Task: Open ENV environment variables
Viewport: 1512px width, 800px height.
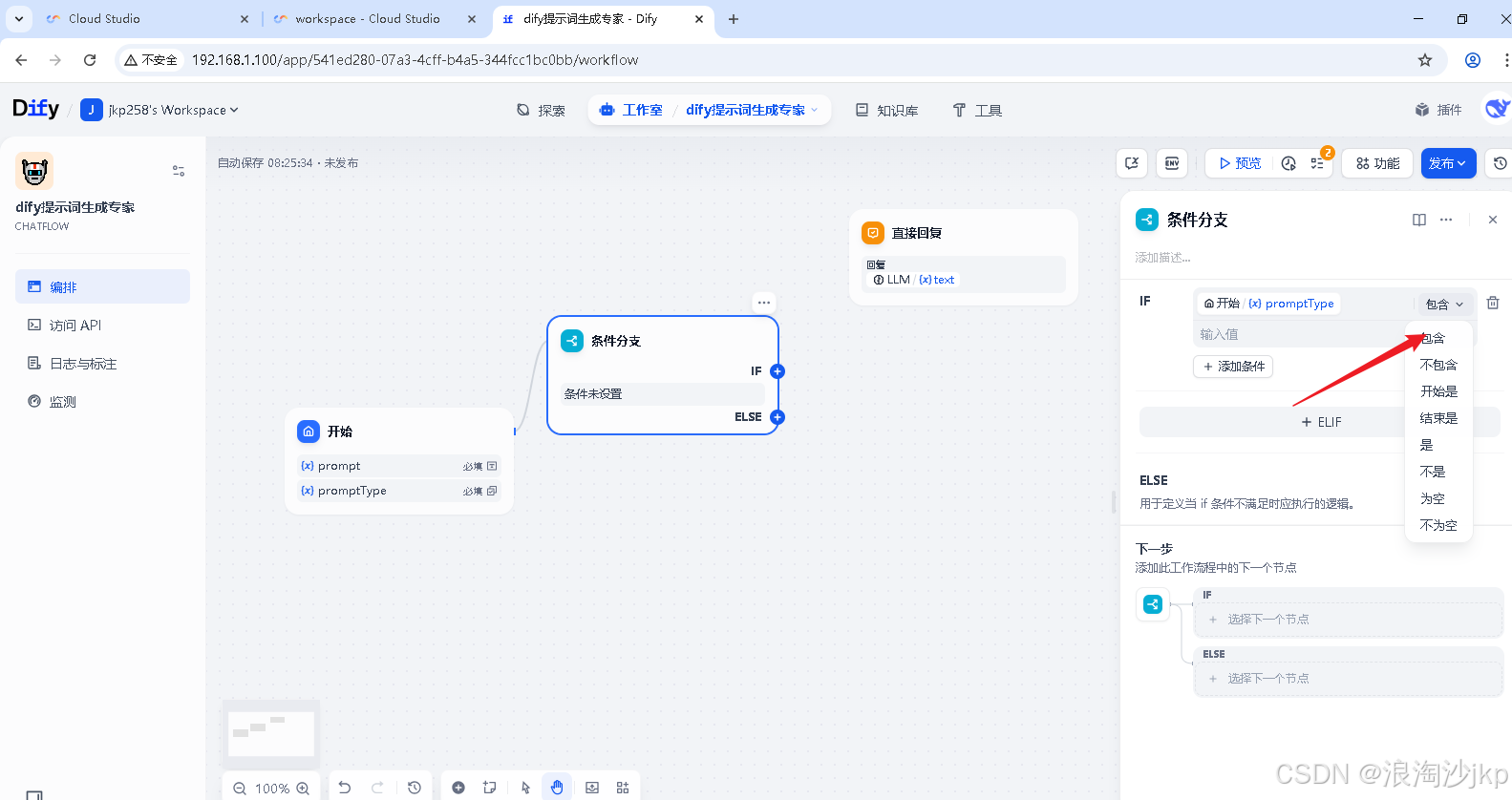Action: tap(1172, 163)
